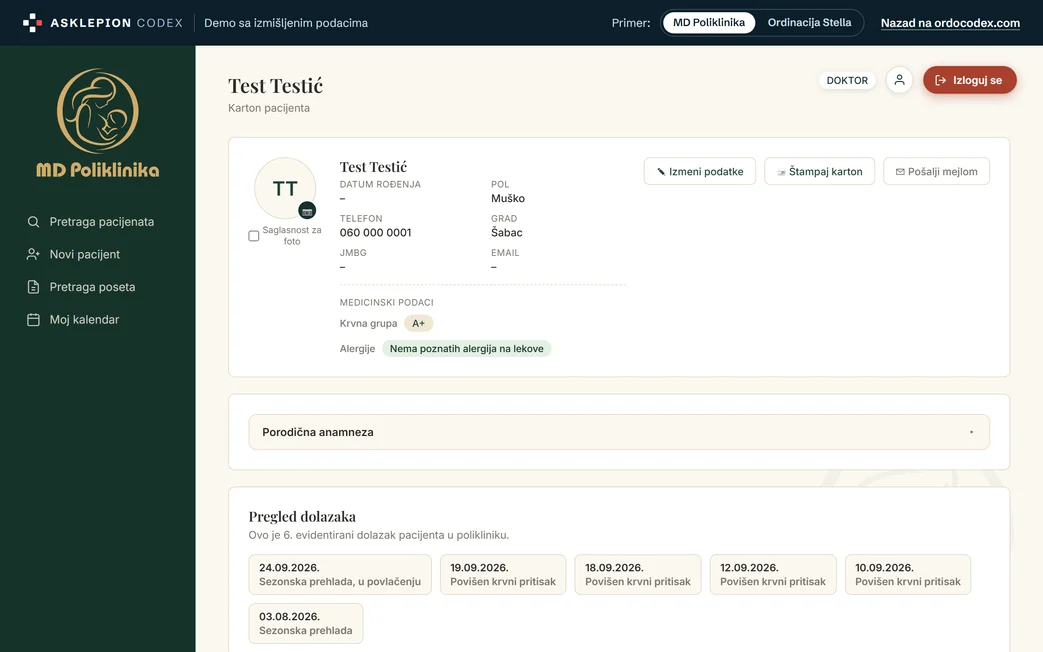Click the Pregled dolazaka heading
The image size is (1043, 652).
(x=302, y=516)
